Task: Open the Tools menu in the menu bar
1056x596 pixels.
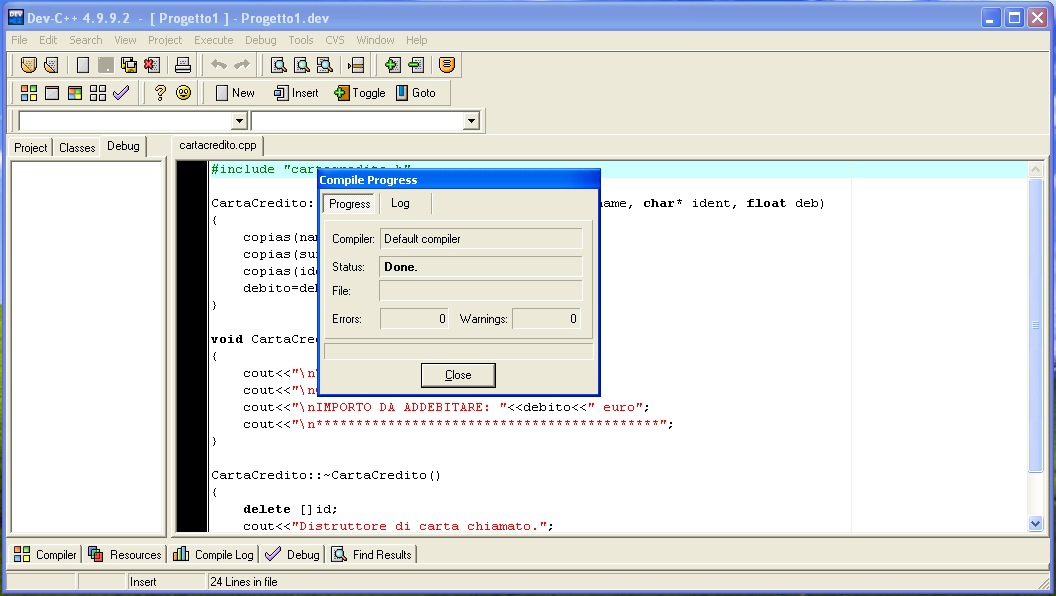Action: [301, 40]
